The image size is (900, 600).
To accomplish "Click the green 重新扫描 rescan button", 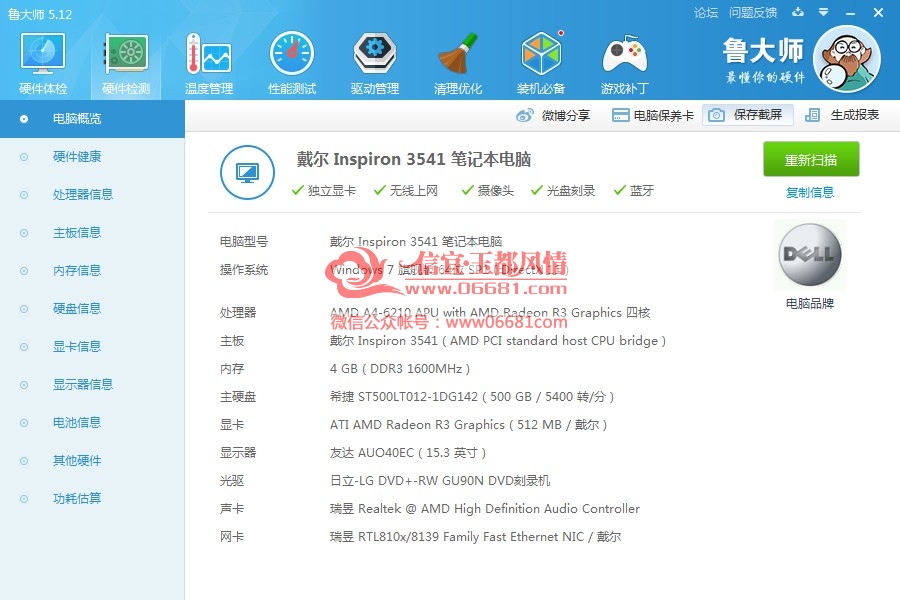I will point(811,159).
